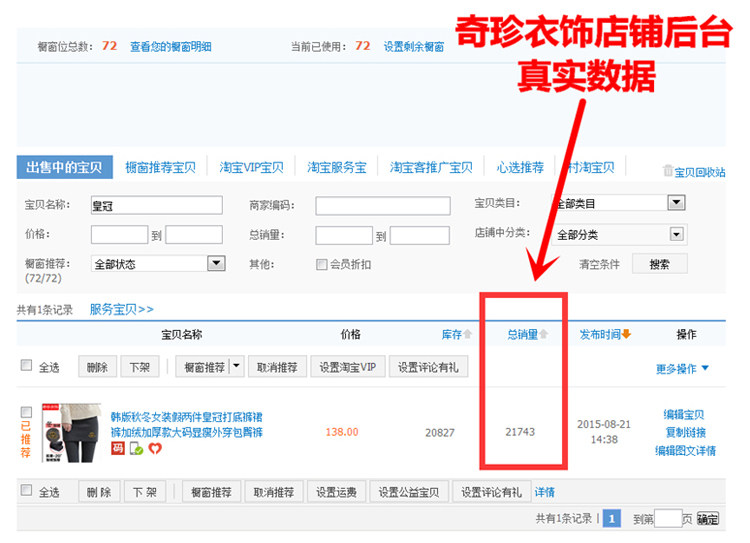Click the 确定 page jump button
The height and width of the screenshot is (543, 750).
(707, 519)
